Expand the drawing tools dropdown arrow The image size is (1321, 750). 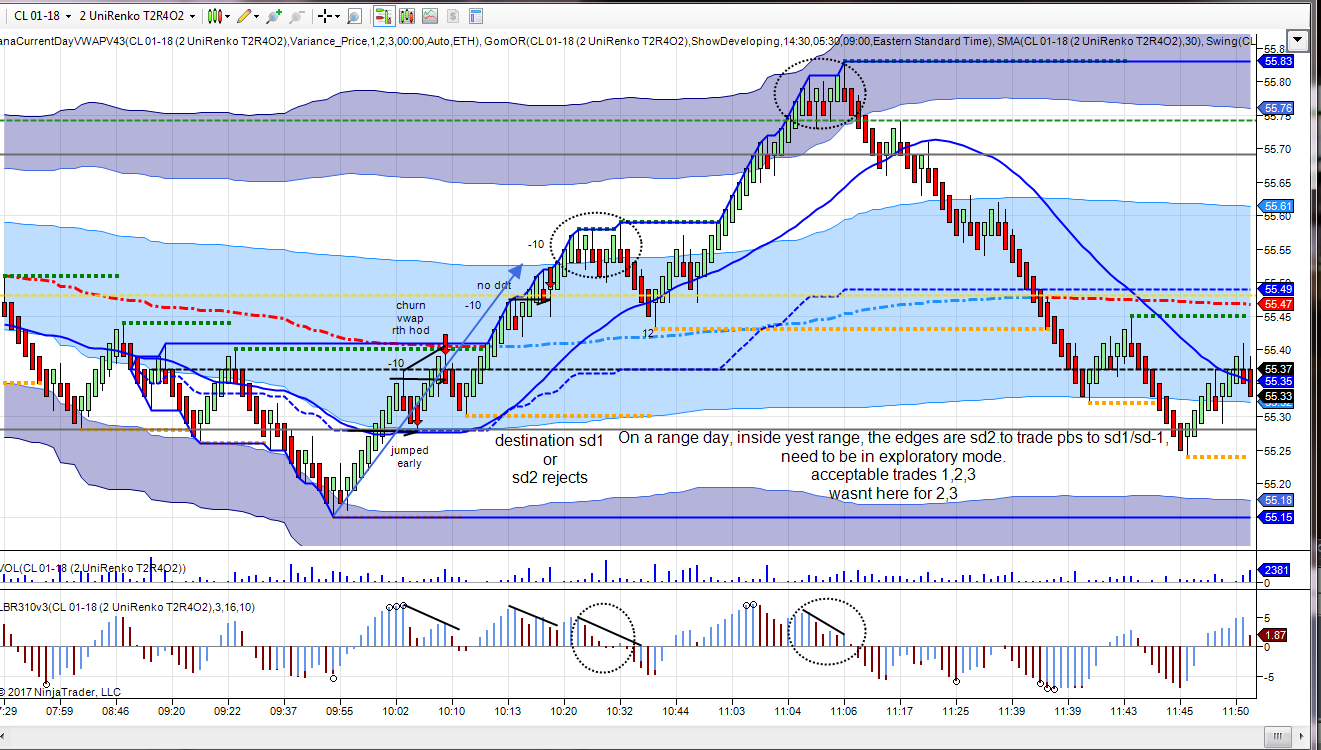[257, 16]
